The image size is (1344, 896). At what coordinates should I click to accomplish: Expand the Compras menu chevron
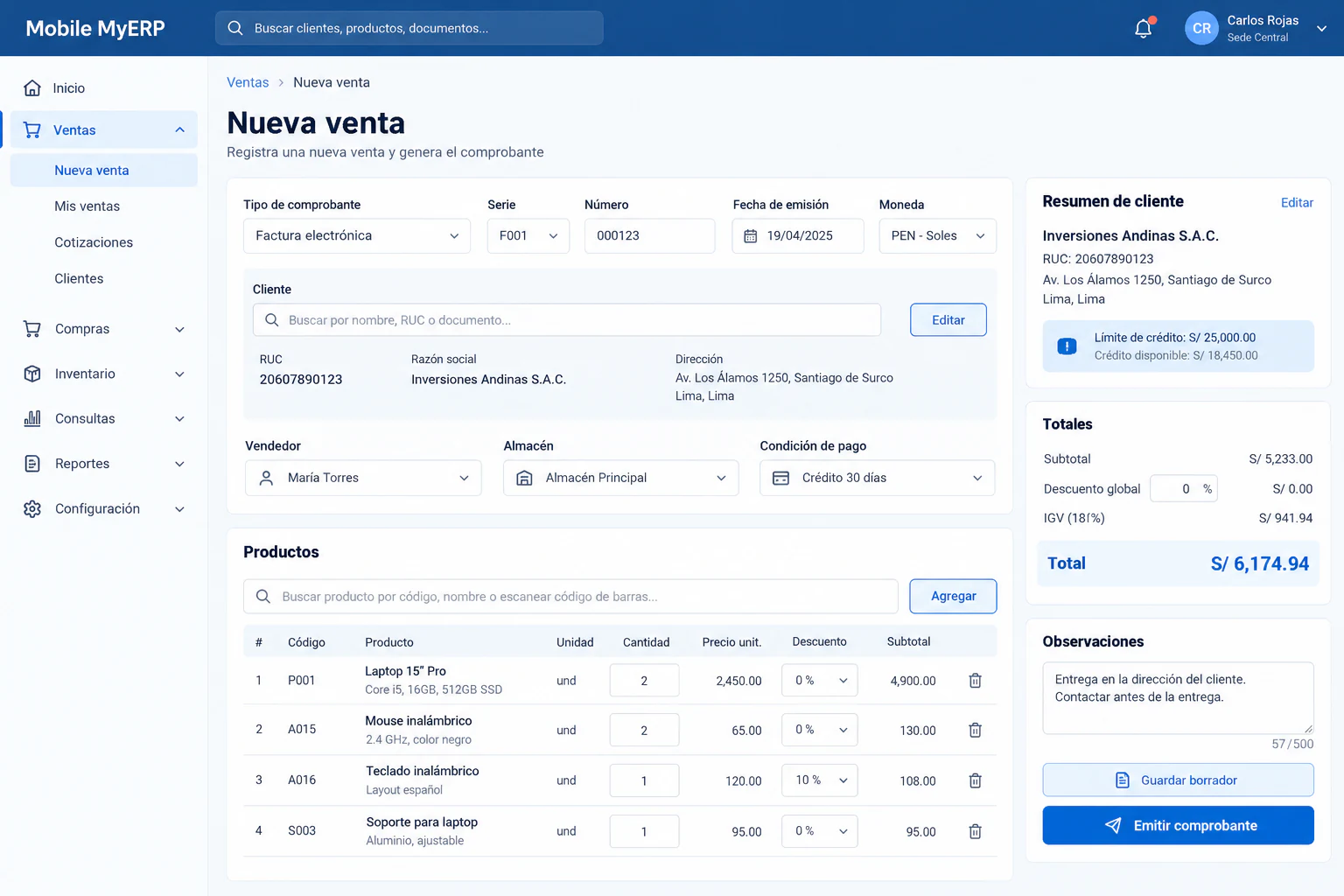[179, 330]
